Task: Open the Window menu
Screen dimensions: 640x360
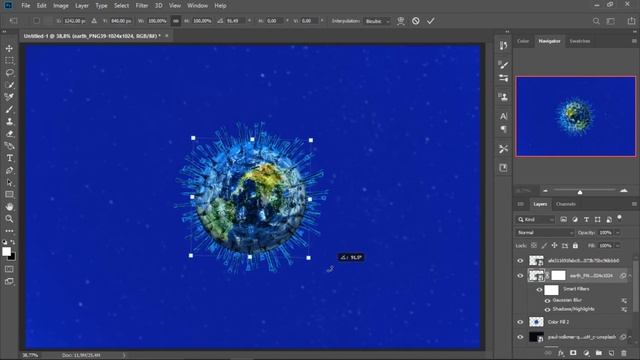Action: click(198, 6)
